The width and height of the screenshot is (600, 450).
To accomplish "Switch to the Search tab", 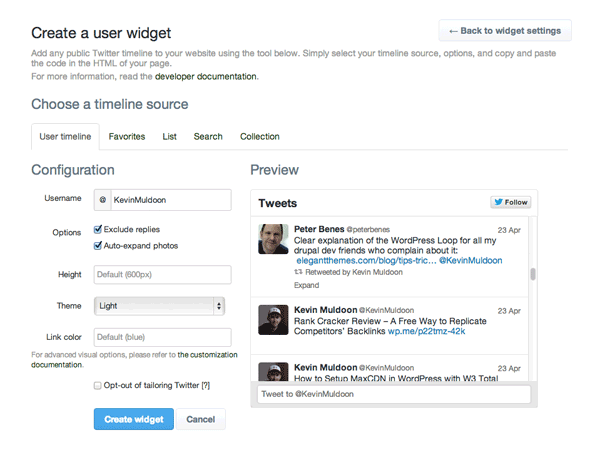I will pos(208,137).
